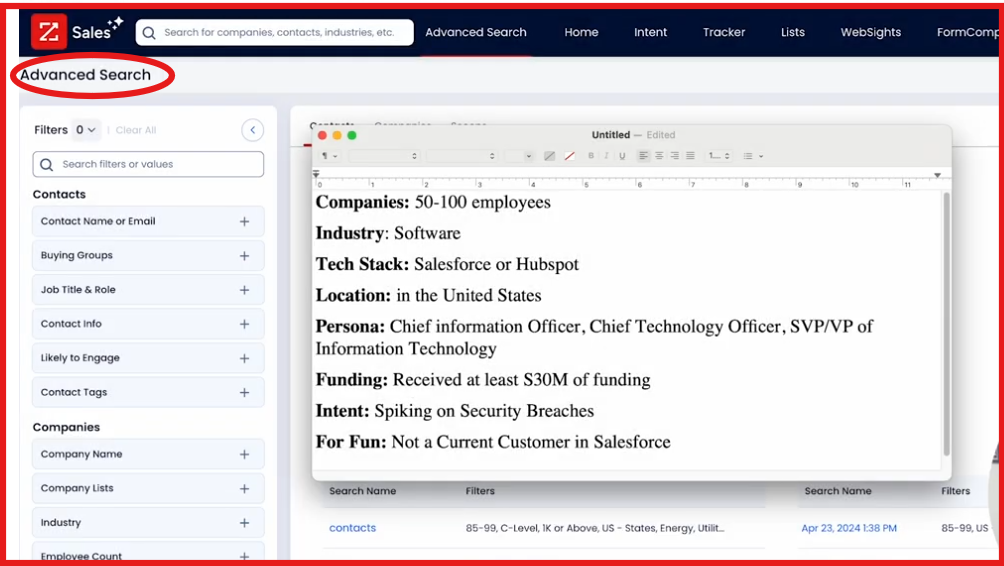Viewport: 1004px width, 566px height.
Task: Add Contact Name or Email filter
Action: point(244,222)
